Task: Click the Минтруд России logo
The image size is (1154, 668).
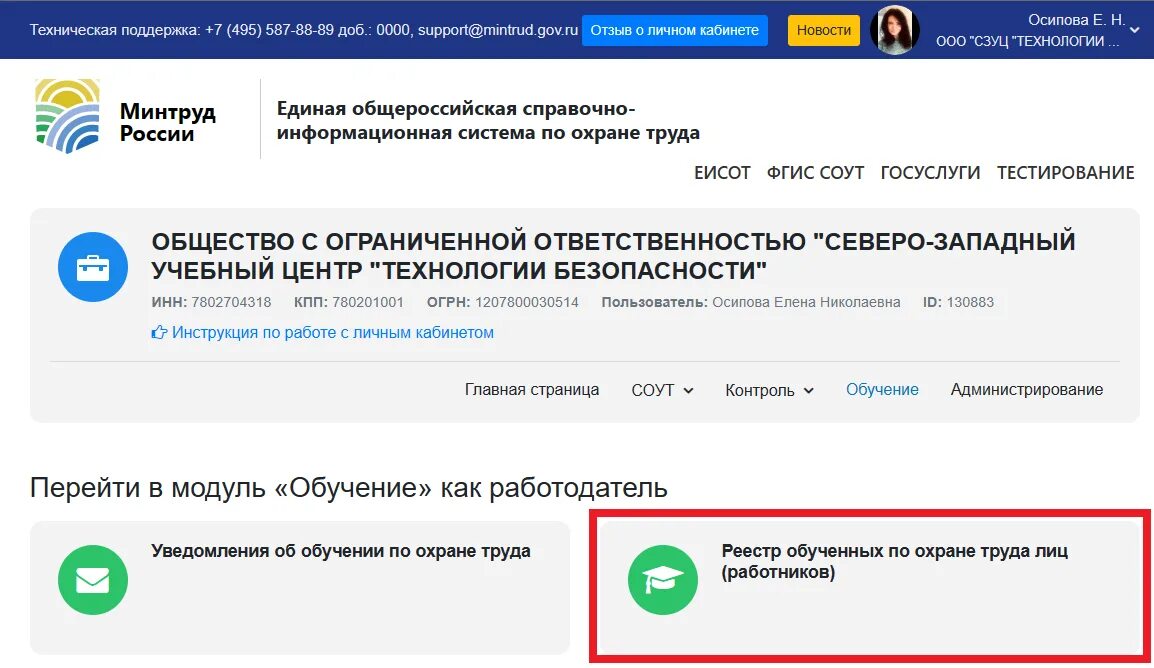Action: tap(126, 116)
